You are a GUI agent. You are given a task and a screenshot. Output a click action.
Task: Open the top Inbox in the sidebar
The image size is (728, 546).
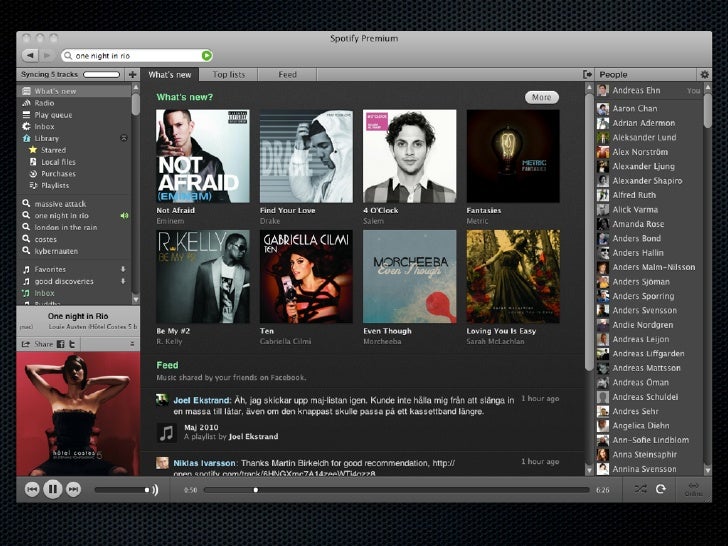click(x=44, y=126)
